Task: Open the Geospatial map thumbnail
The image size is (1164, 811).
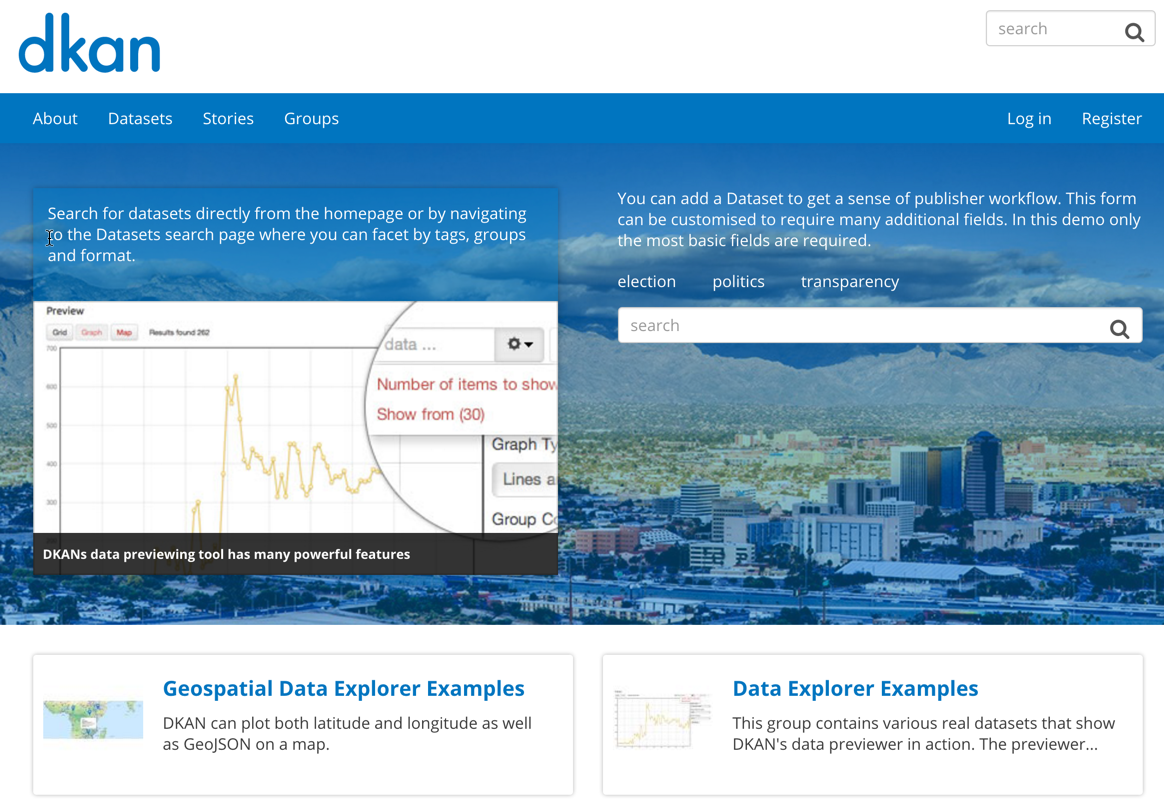Action: click(93, 719)
